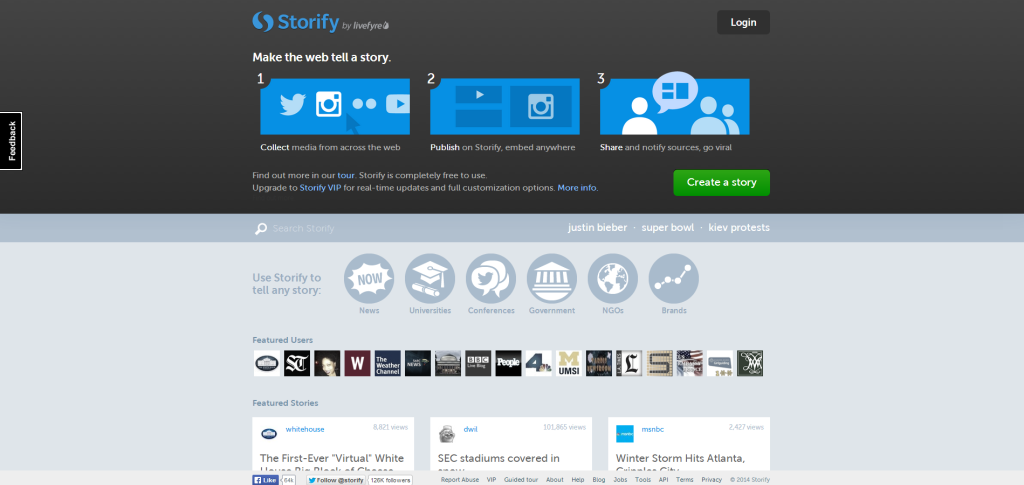Open the tour link

[346, 176]
